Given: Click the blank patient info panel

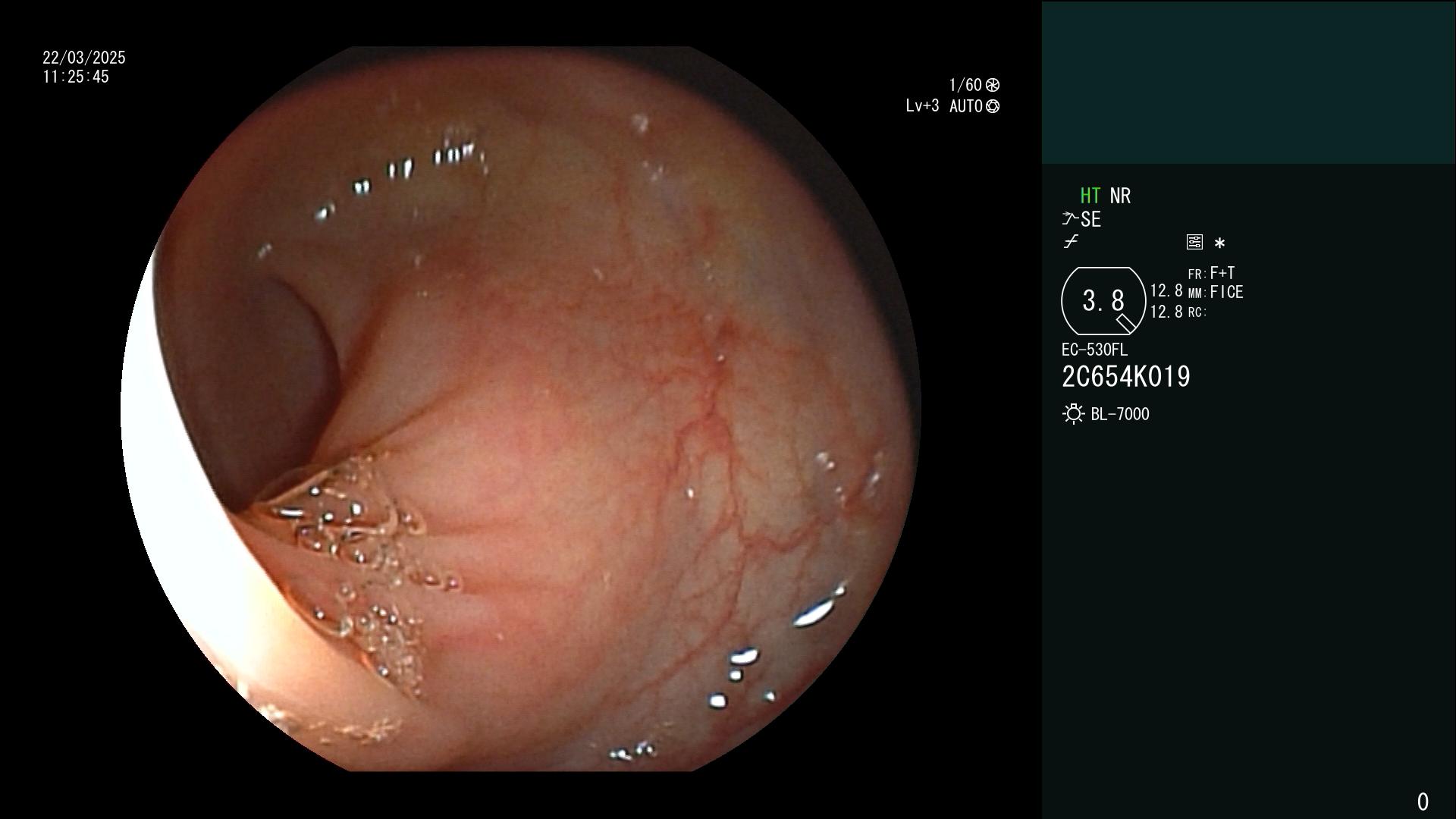Looking at the screenshot, I should tap(1248, 82).
